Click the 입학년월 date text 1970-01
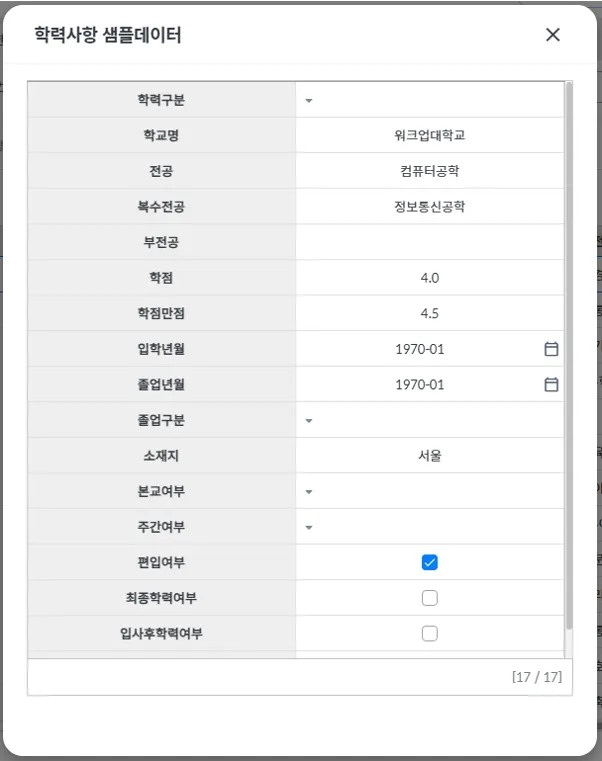Image resolution: width=602 pixels, height=761 pixels. coord(419,349)
